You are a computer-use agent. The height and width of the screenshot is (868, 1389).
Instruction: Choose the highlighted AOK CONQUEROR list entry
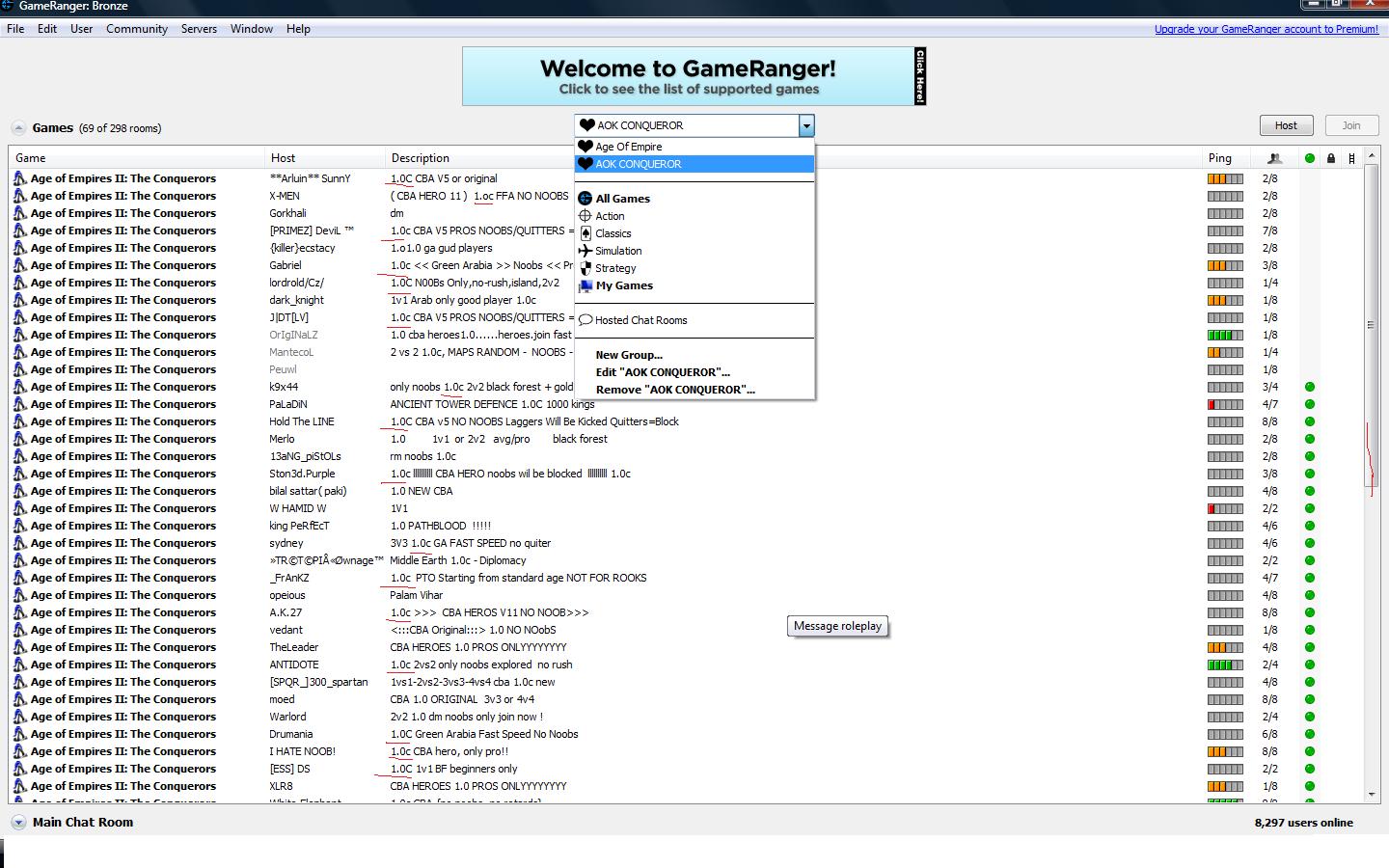point(694,164)
